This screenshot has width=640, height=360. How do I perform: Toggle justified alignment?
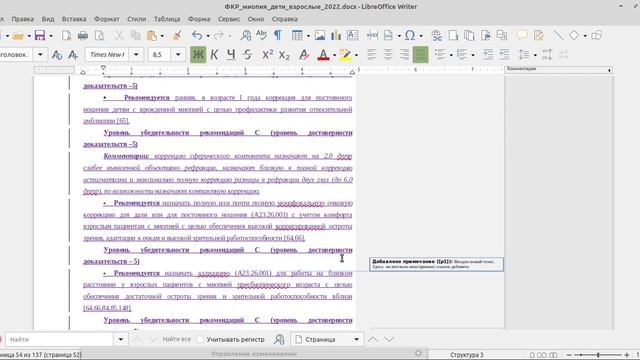coord(420,54)
